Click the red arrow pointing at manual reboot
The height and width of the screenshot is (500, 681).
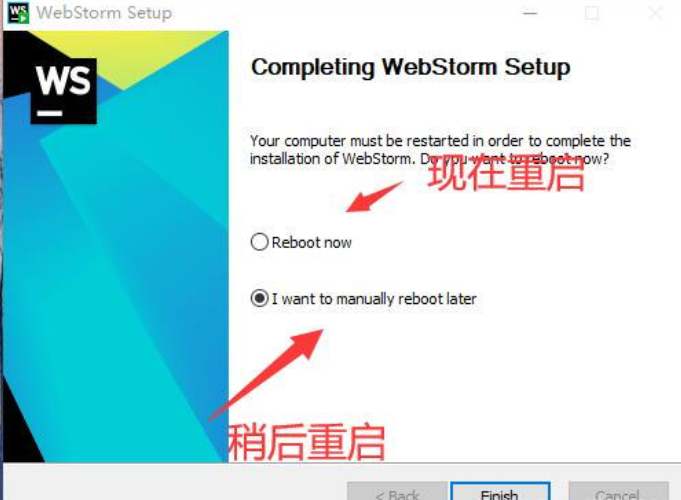pos(266,374)
